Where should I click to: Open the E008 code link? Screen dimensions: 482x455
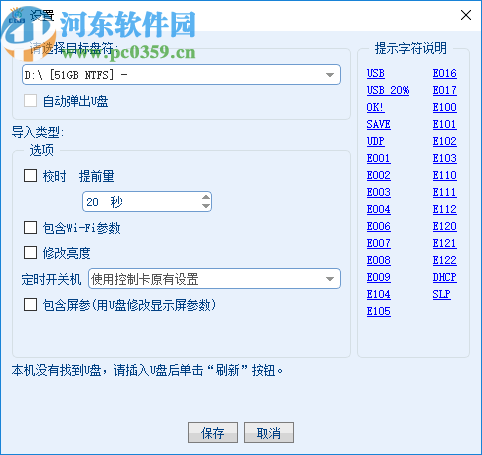378,260
